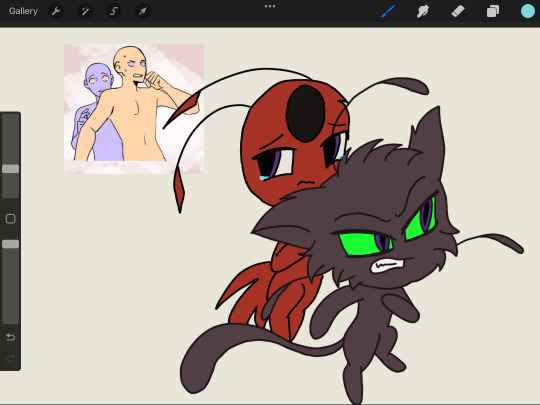Open the Actions wrench menu

[56, 11]
